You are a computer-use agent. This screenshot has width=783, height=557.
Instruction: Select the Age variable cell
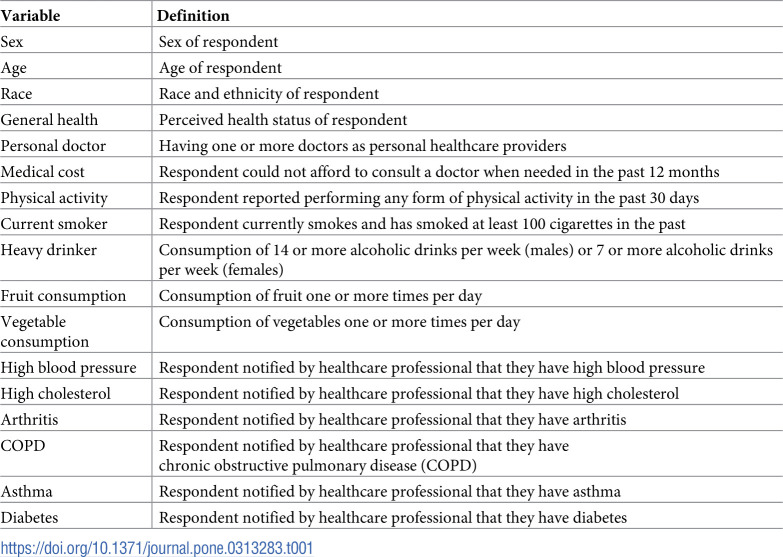pos(14,68)
